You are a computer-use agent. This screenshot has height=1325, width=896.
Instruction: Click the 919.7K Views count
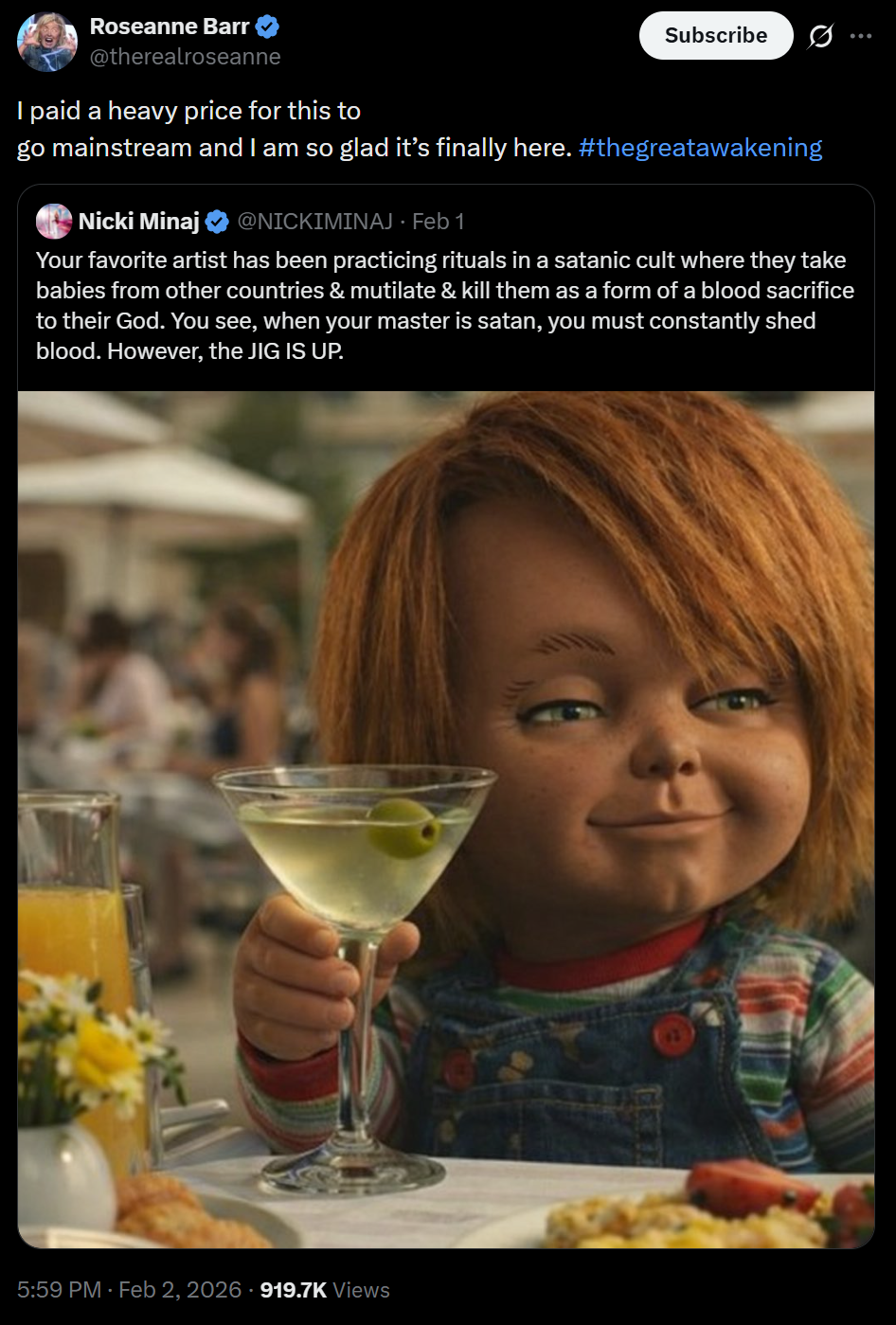[x=325, y=1290]
